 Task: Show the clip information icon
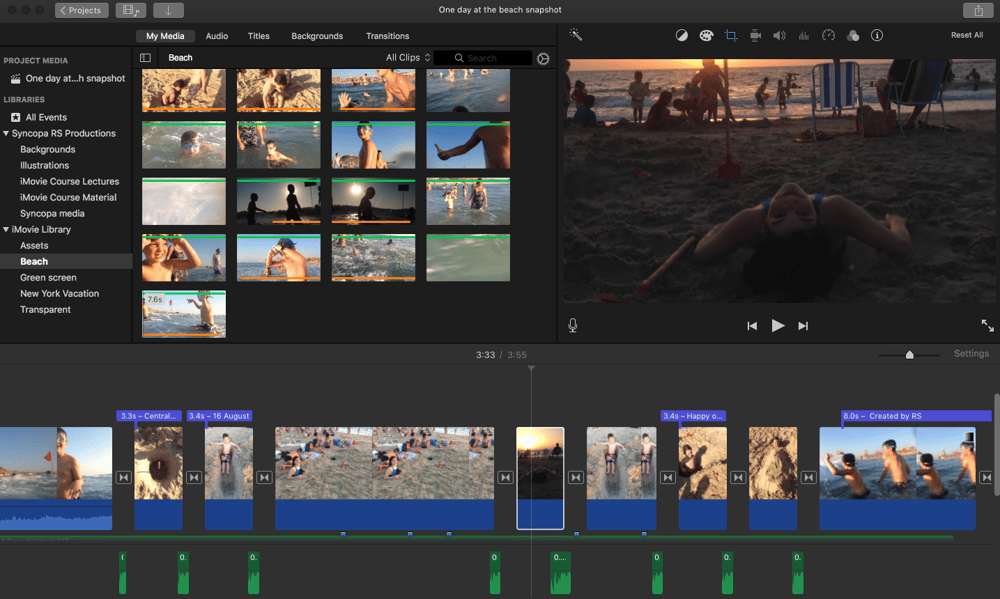click(877, 36)
